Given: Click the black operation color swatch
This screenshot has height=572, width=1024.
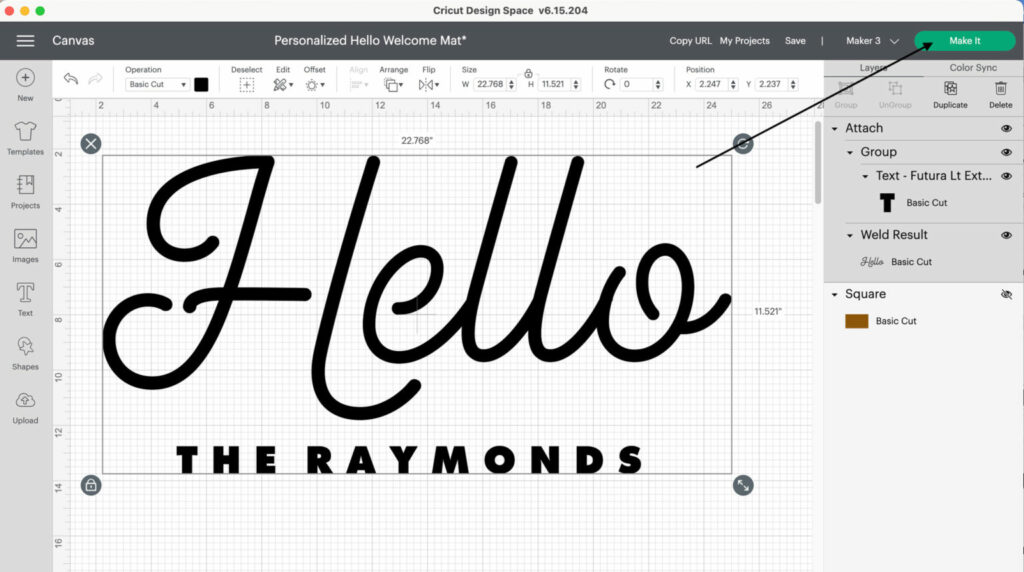Looking at the screenshot, I should (201, 85).
